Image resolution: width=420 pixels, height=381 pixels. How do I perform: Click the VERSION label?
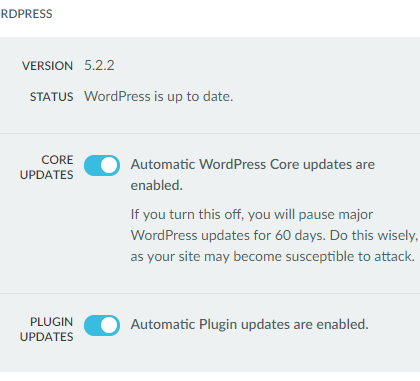47,66
